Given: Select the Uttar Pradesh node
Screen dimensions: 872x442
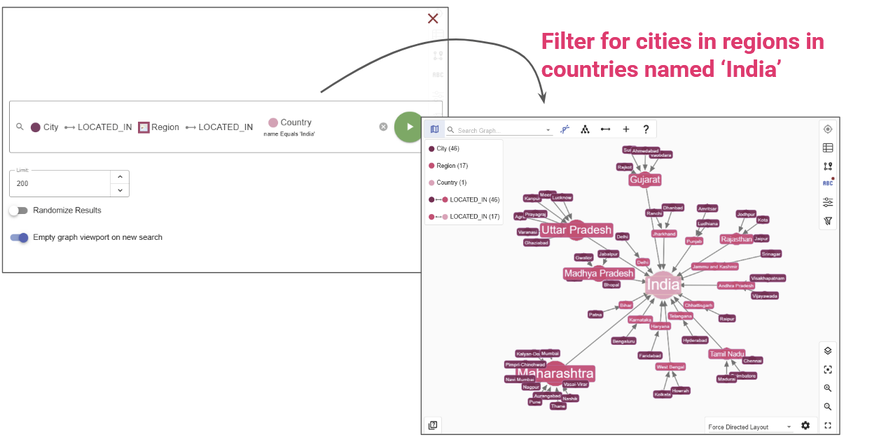Looking at the screenshot, I should (x=576, y=230).
